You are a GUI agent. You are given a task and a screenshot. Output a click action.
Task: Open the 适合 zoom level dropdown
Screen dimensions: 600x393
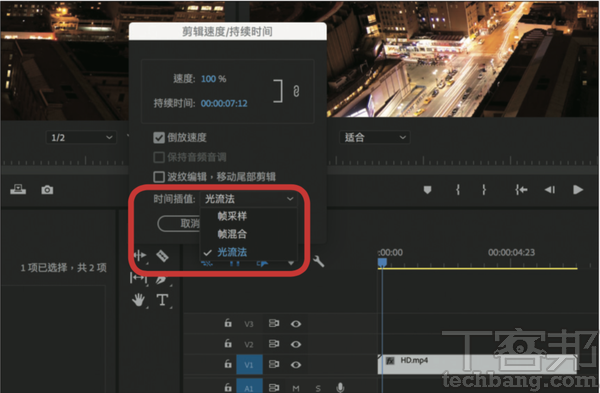point(374,137)
